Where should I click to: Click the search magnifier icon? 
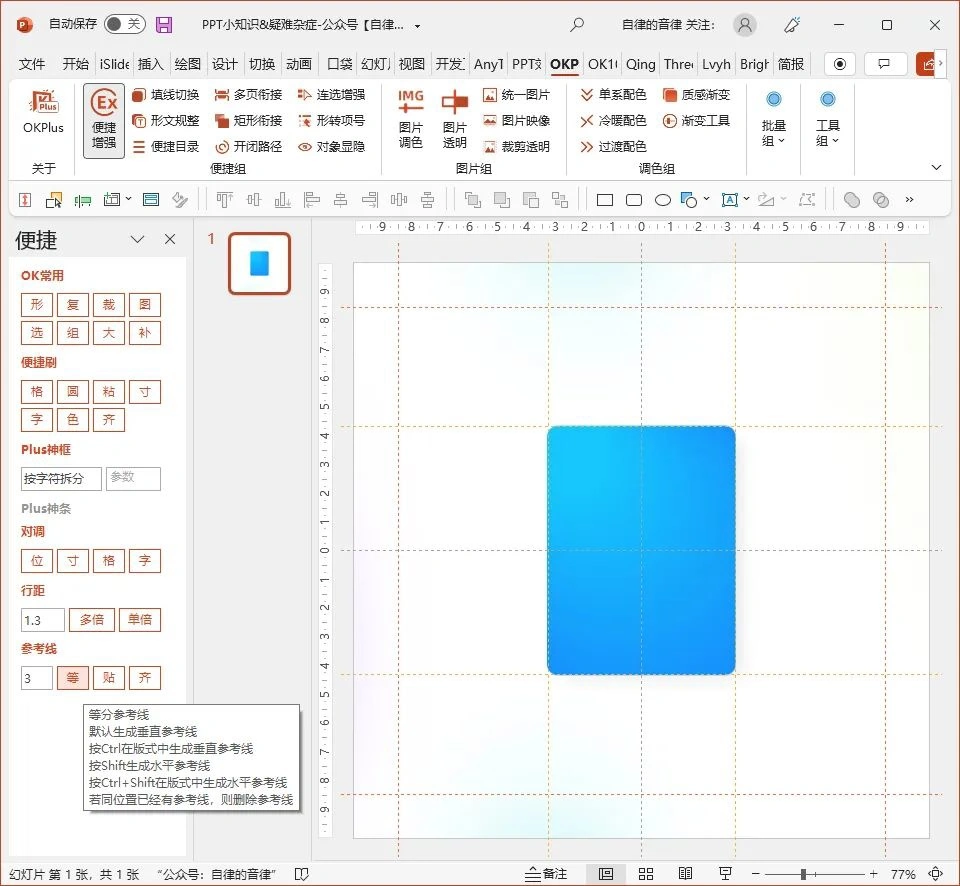pos(577,25)
